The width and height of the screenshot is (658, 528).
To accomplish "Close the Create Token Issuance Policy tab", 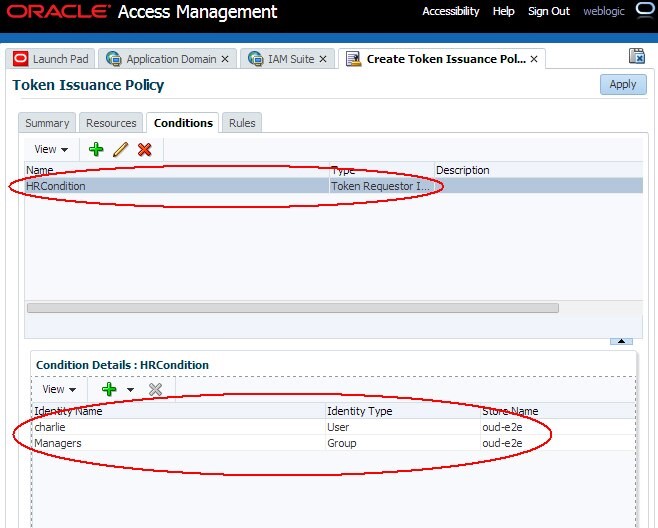I will tap(534, 59).
